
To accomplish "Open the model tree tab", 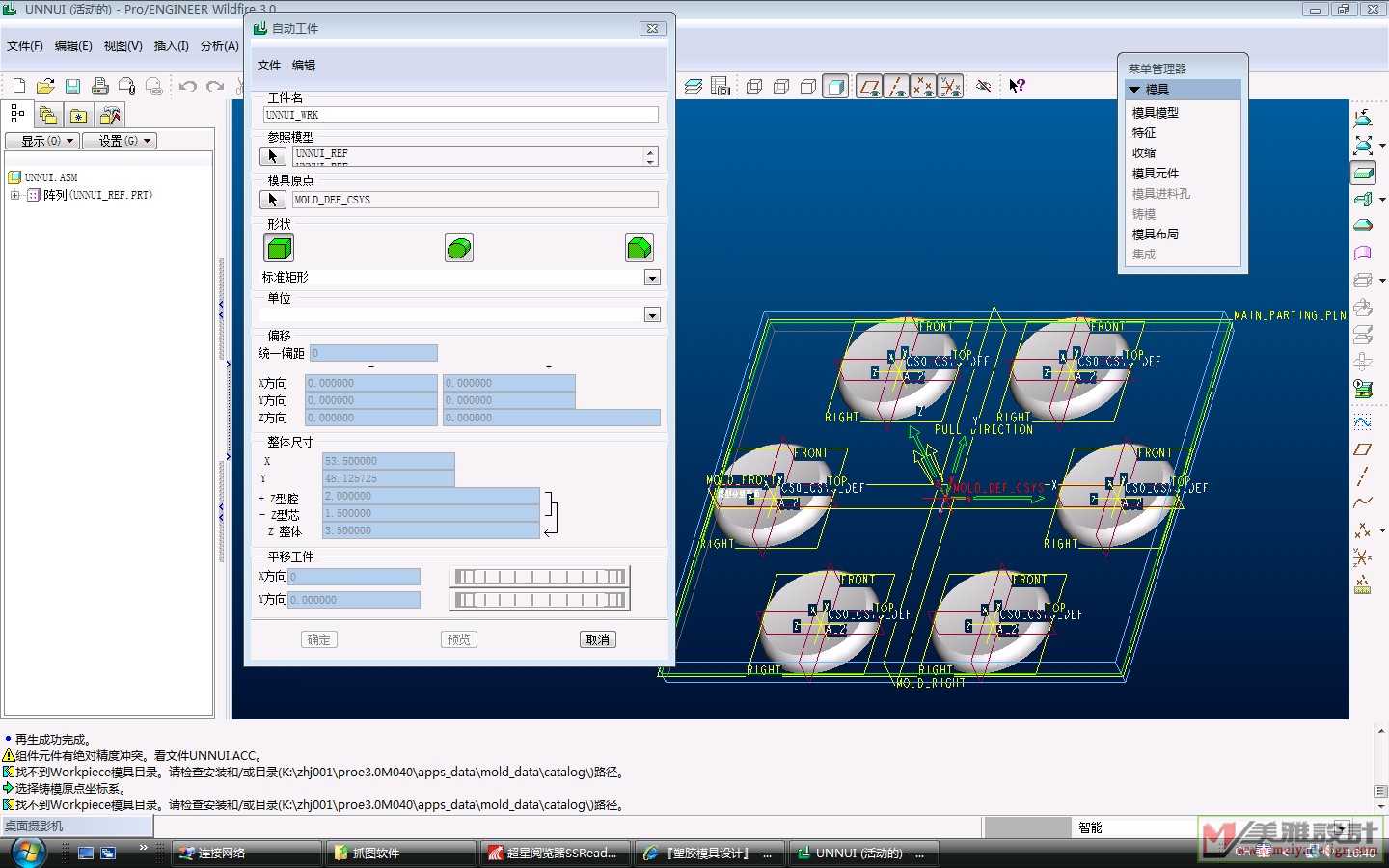I will 17,114.
